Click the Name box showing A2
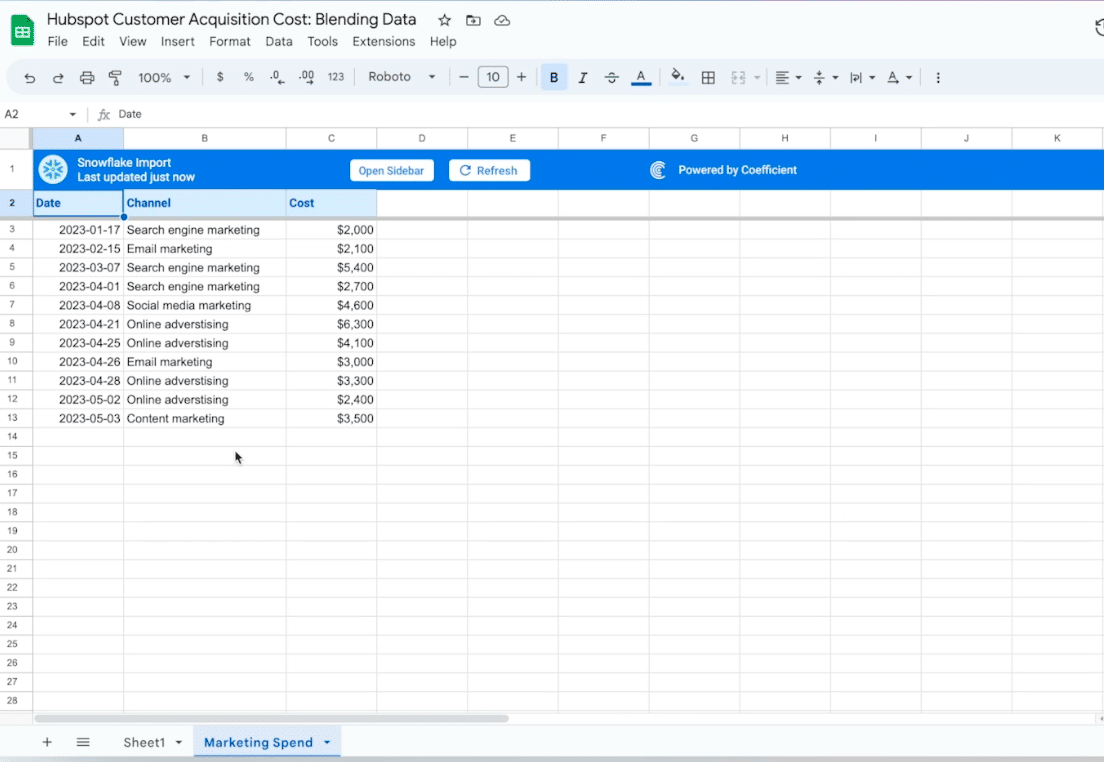This screenshot has width=1104, height=762. [x=35, y=114]
